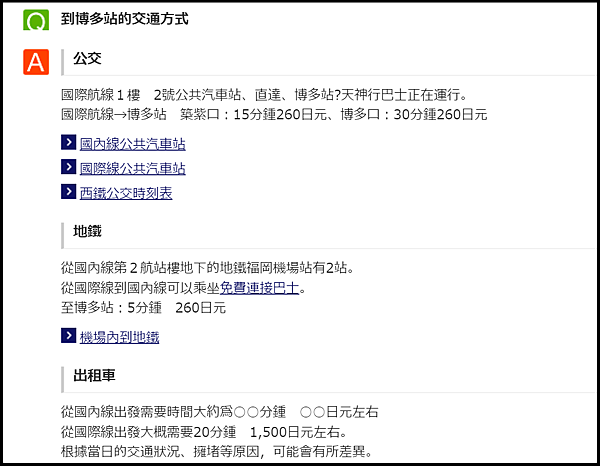
Task: Click the line starting 國際航線１樓
Action: (x=264, y=95)
